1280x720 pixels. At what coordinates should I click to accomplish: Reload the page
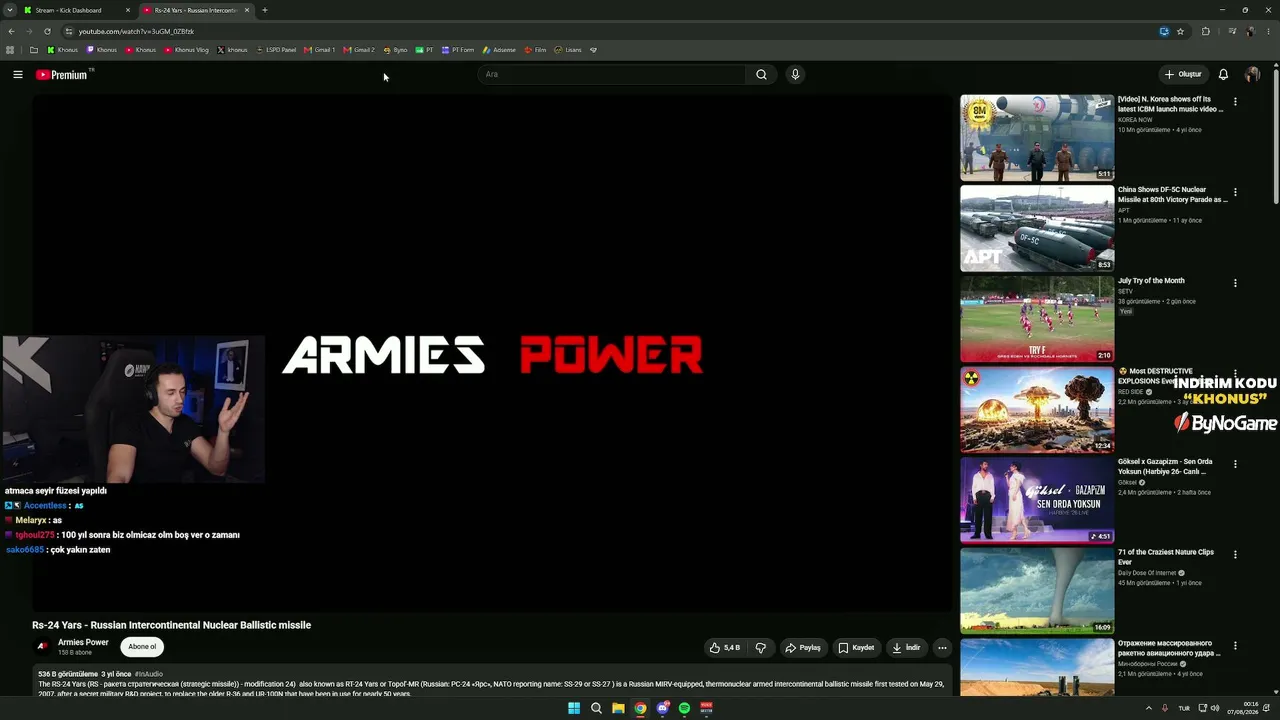(x=47, y=31)
